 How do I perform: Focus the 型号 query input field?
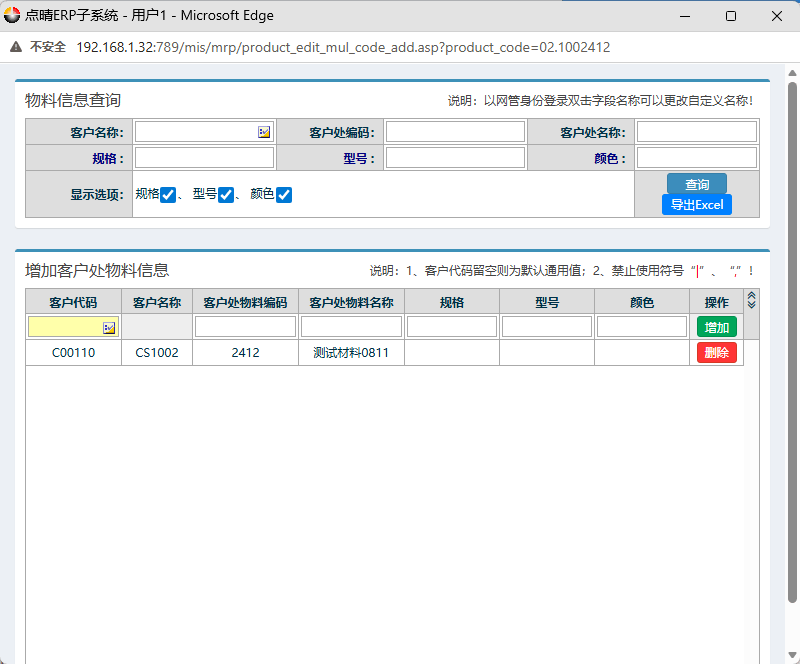[455, 158]
